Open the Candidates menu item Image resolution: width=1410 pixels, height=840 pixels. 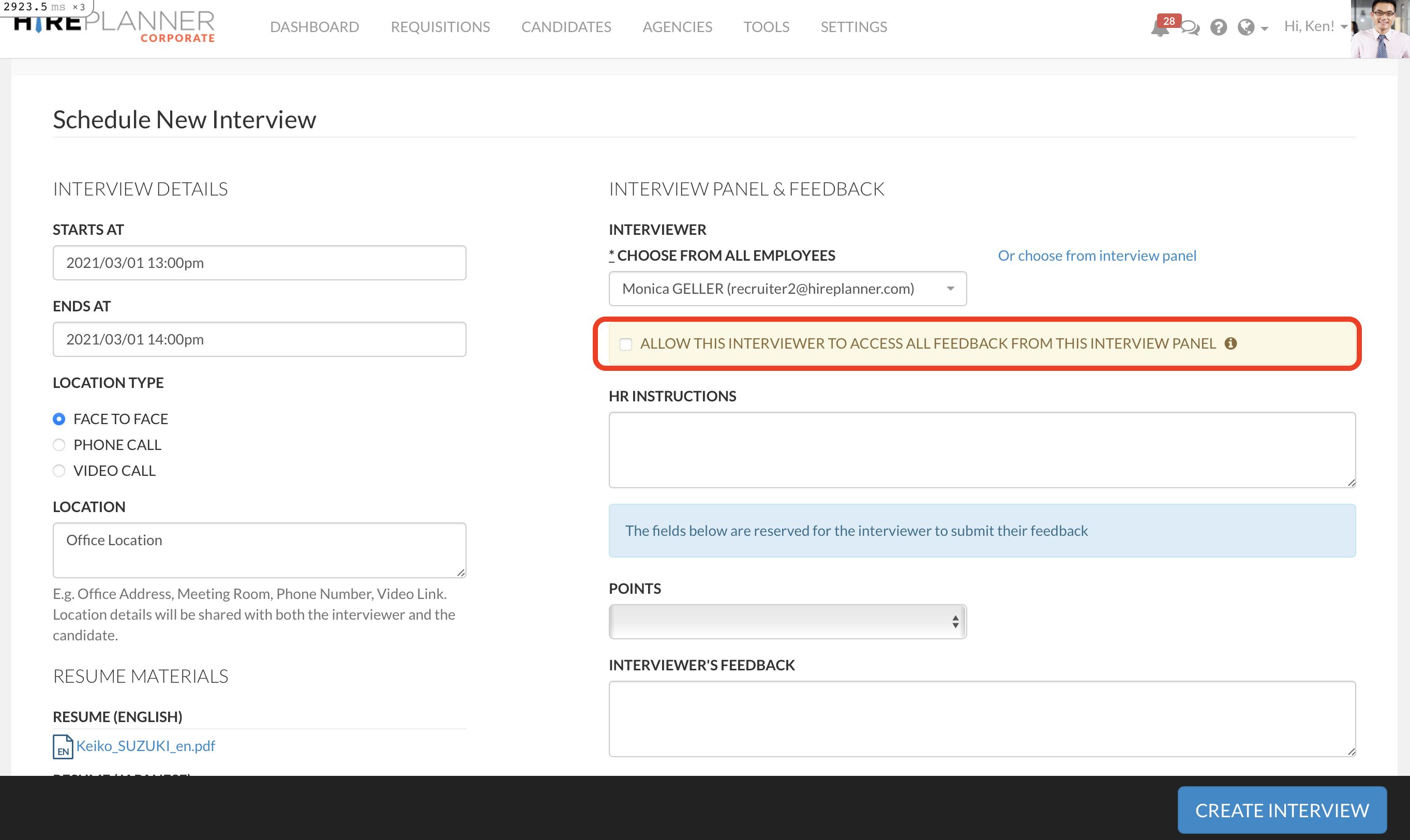tap(565, 26)
